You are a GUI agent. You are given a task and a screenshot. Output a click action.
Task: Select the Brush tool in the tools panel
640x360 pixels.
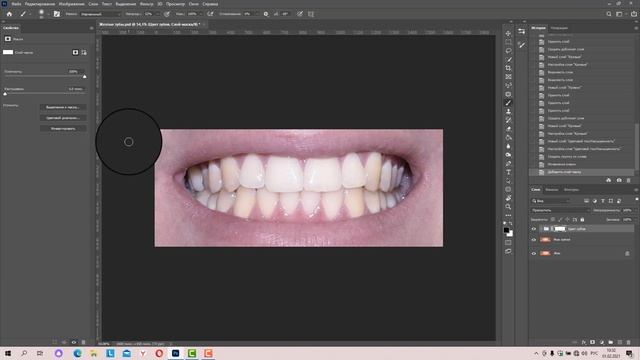click(x=508, y=103)
